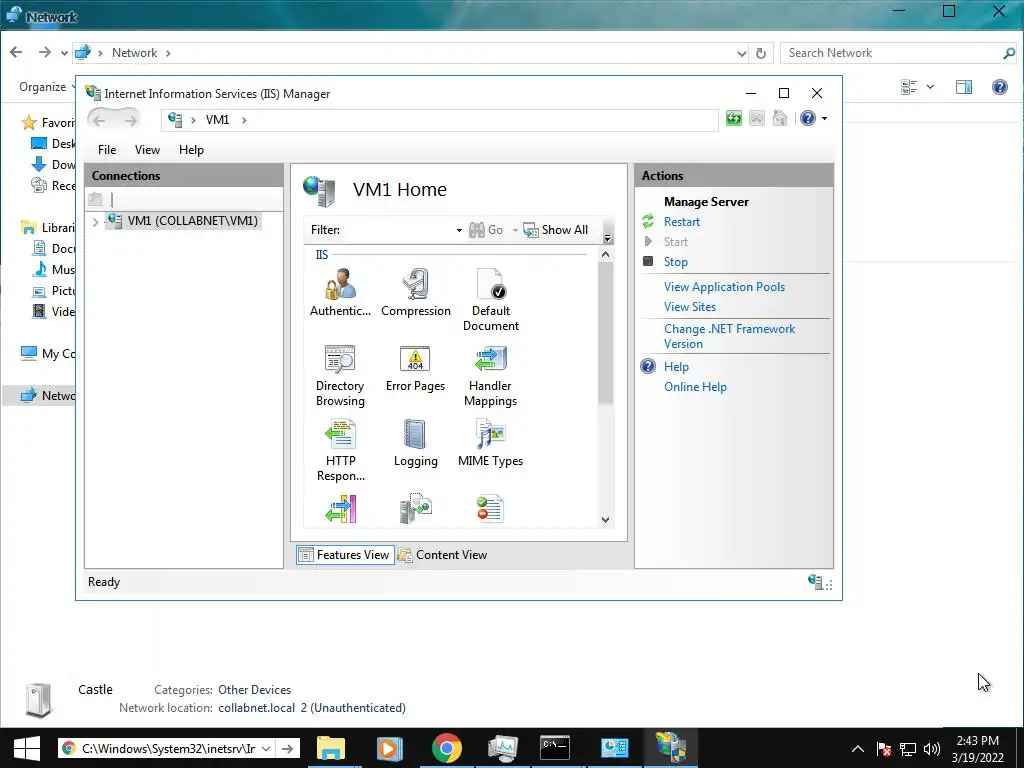Click the Show All button

click(556, 230)
